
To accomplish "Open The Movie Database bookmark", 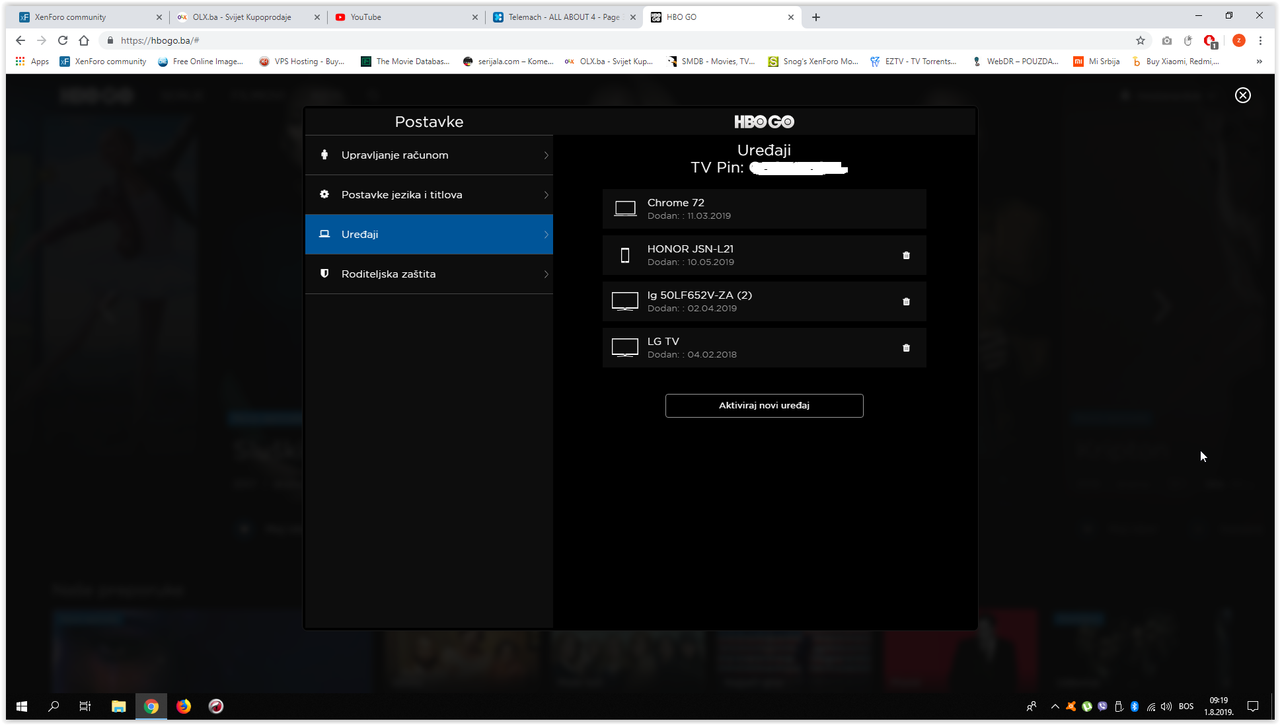I will 405,61.
